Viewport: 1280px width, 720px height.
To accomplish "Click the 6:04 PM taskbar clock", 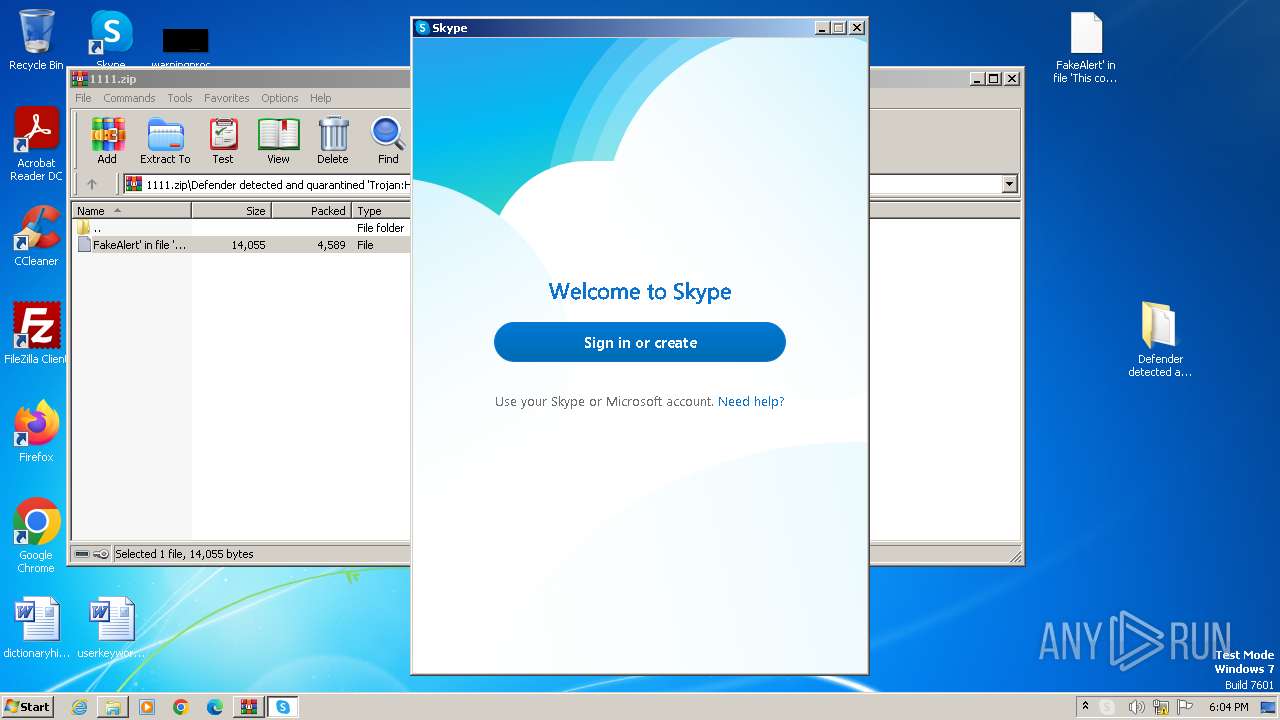I will tap(1229, 707).
